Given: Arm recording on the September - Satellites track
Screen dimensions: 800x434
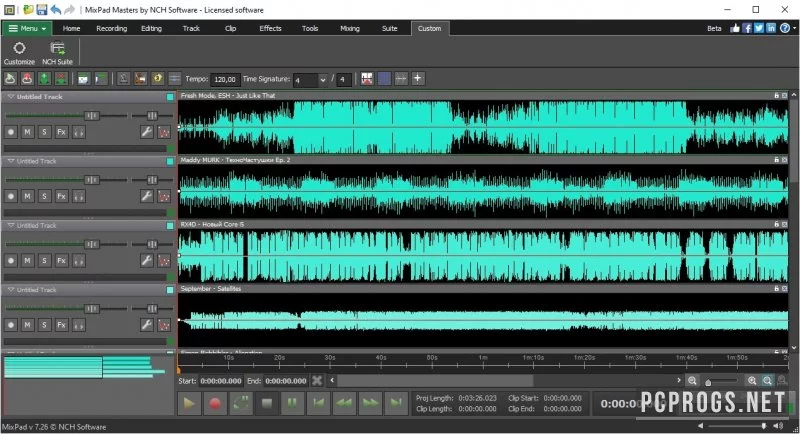Looking at the screenshot, I should (11, 325).
